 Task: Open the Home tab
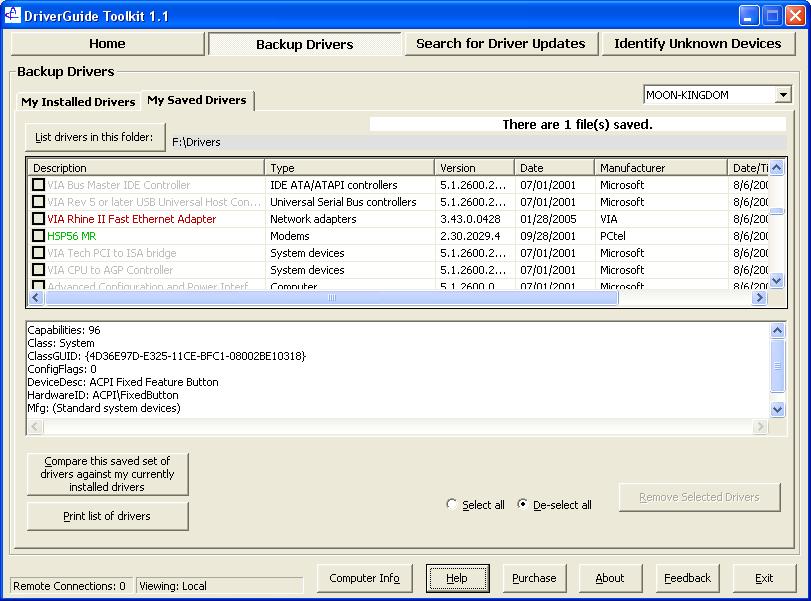[107, 43]
